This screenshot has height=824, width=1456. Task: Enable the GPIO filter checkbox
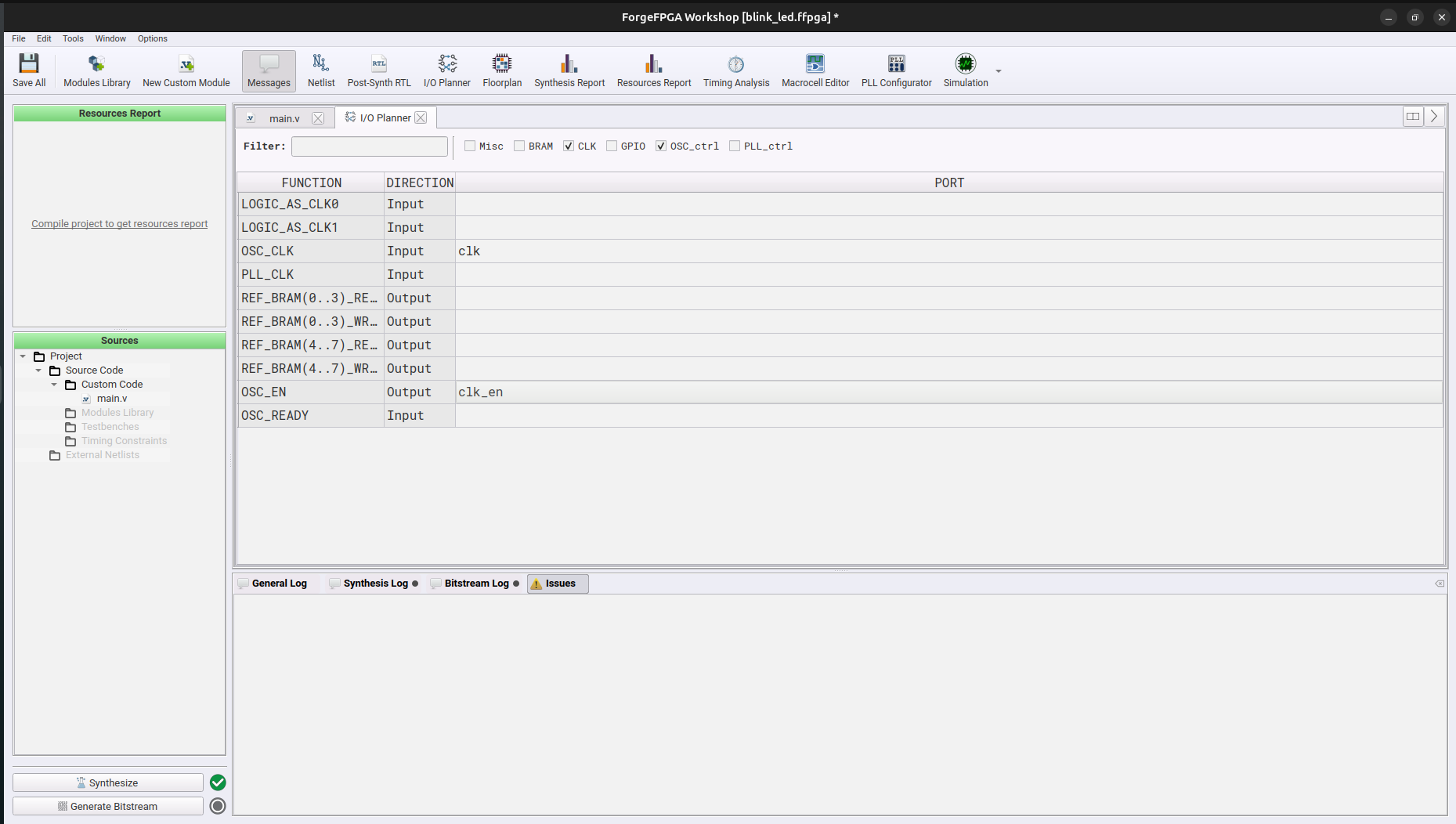[x=612, y=146]
